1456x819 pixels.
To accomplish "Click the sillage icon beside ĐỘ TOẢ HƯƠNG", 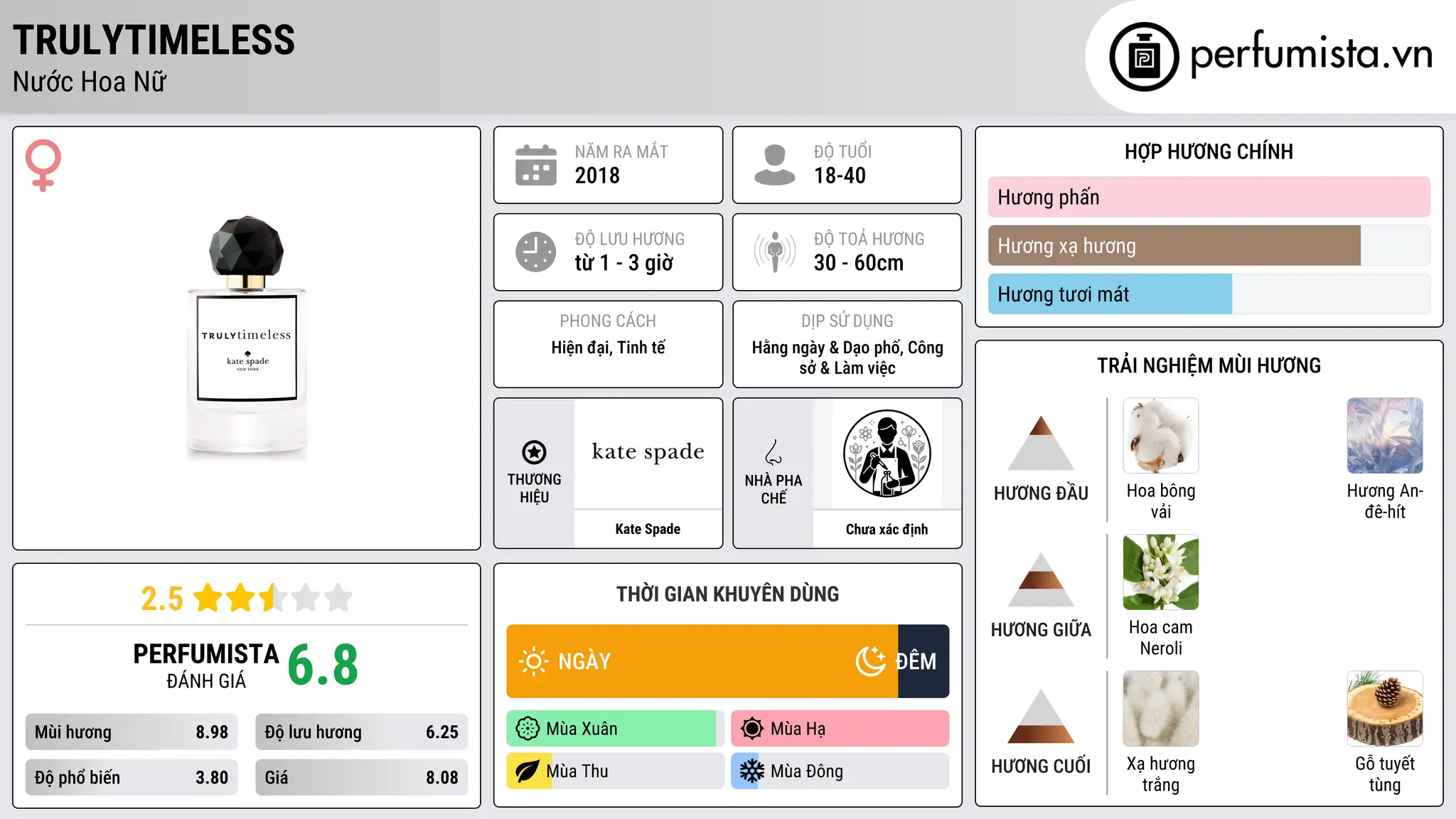I will [775, 252].
